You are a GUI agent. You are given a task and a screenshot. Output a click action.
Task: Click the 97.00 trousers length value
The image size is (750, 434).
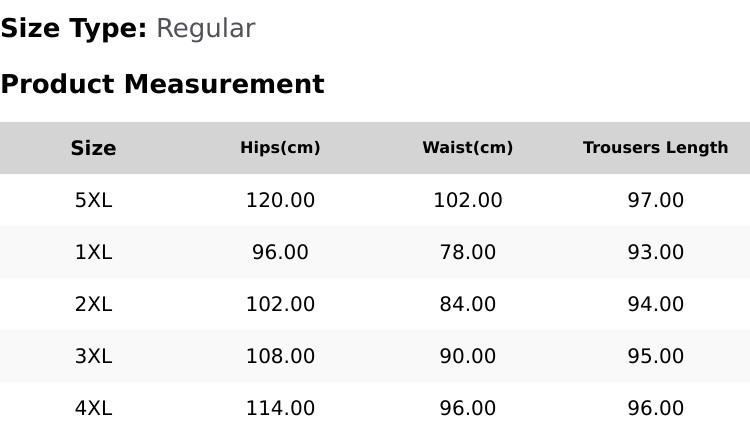click(x=655, y=200)
